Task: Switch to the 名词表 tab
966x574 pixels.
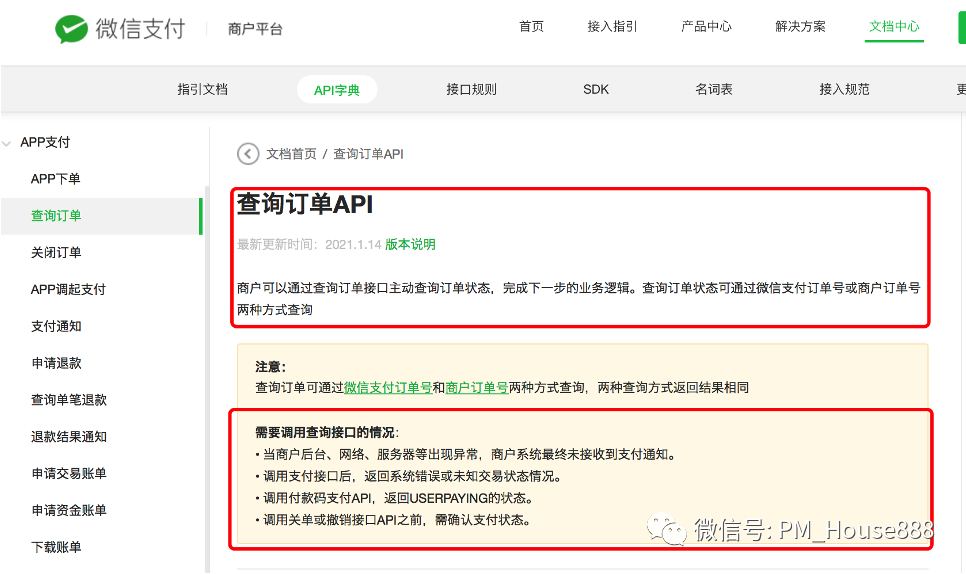Action: [714, 89]
